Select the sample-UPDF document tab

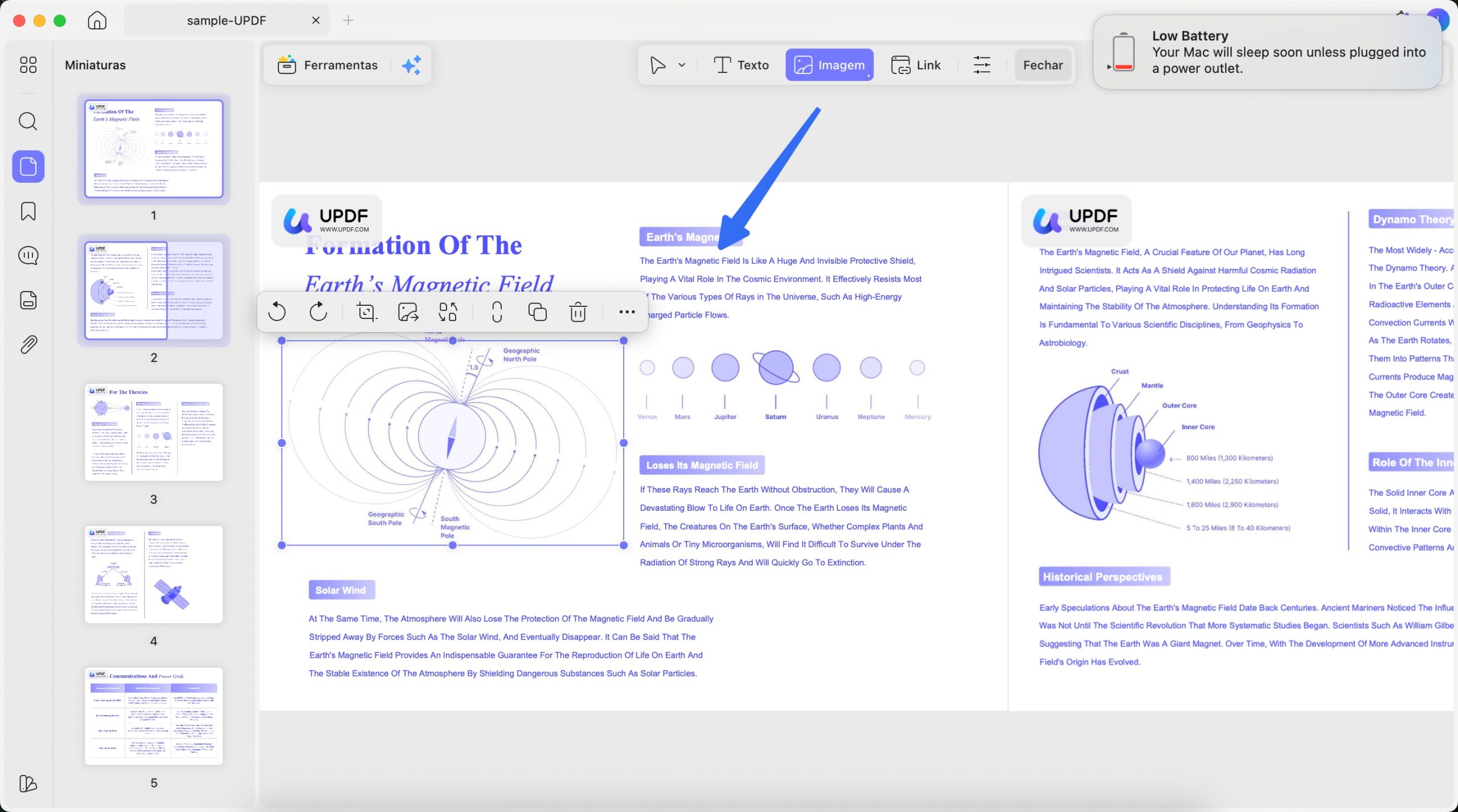[227, 20]
